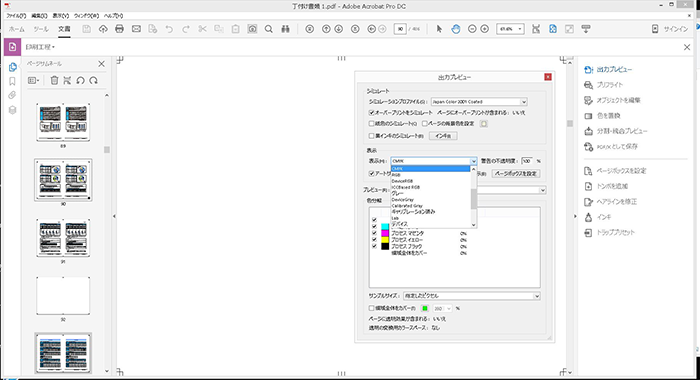Click the page background color swatch

483,124
